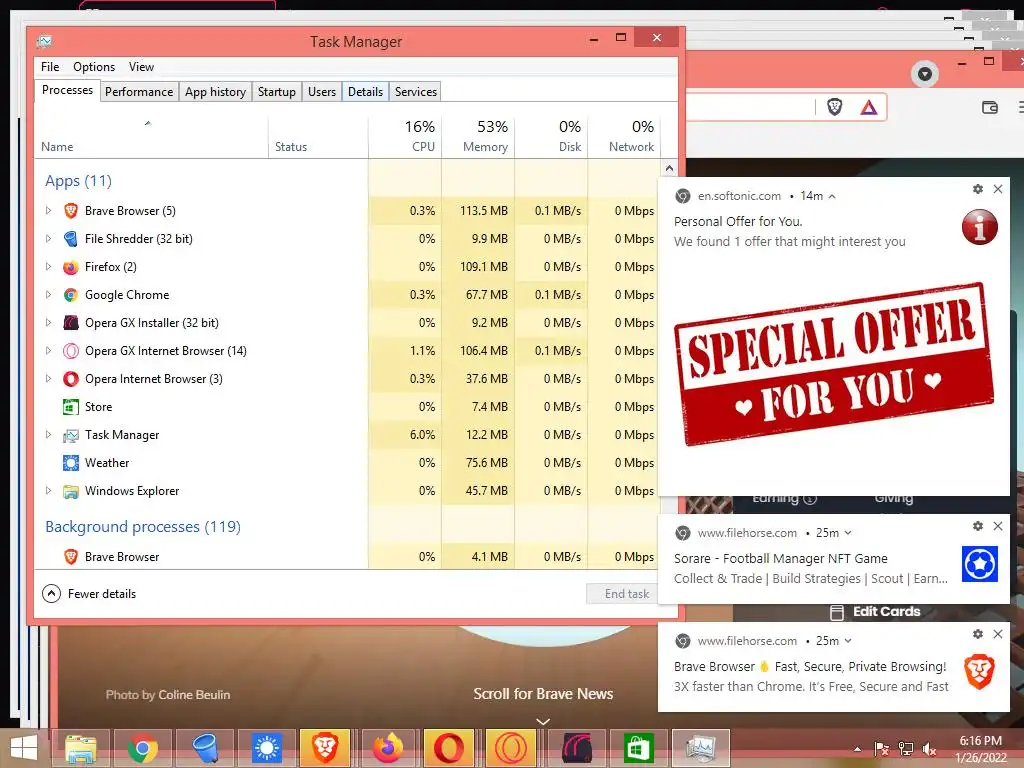The image size is (1024, 768).
Task: Click the Store icon in process list
Action: (71, 407)
